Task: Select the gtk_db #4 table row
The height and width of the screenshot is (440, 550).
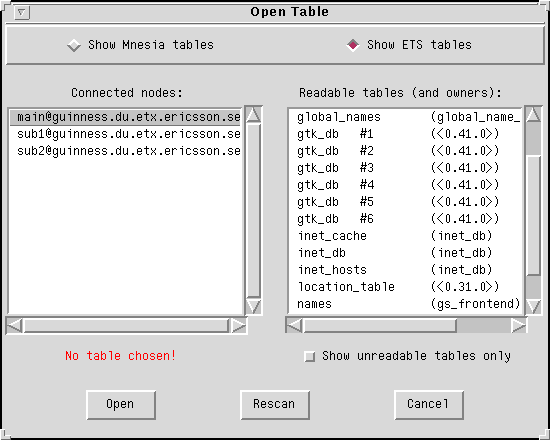Action: (405, 185)
